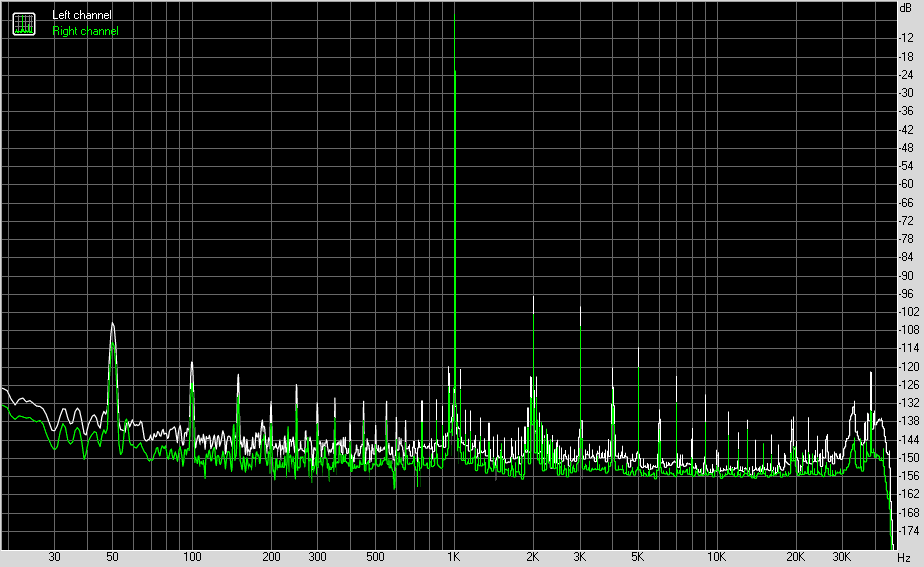Click the -120 dB axis value
The width and height of the screenshot is (924, 567).
tap(908, 367)
